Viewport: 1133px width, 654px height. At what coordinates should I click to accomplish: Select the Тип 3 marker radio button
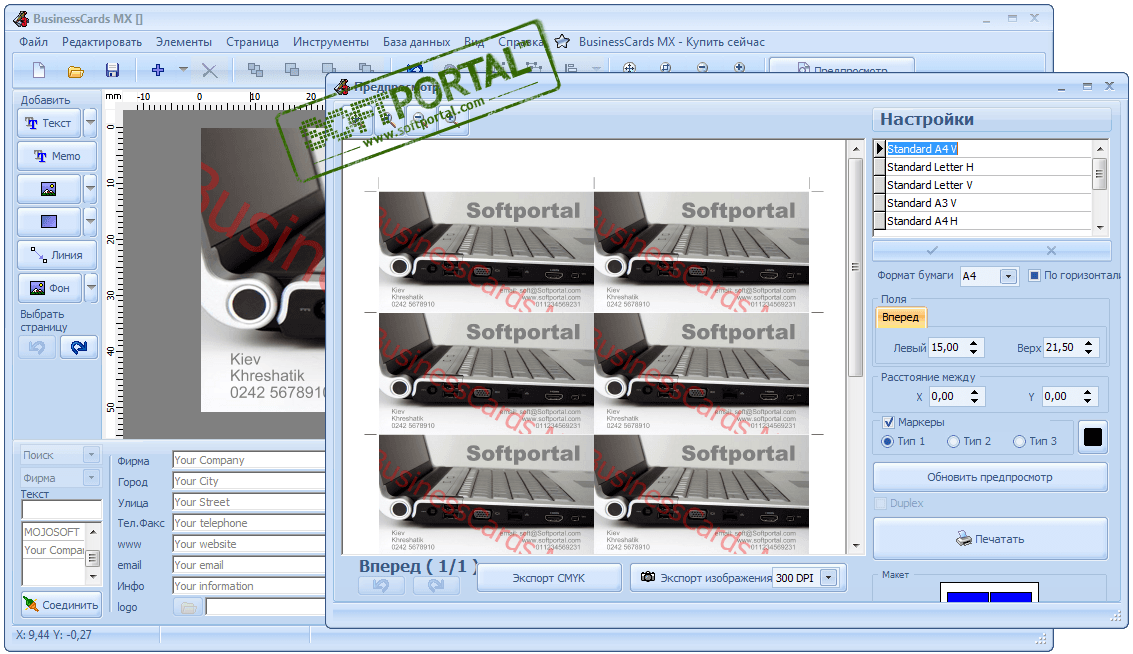(x=1019, y=442)
